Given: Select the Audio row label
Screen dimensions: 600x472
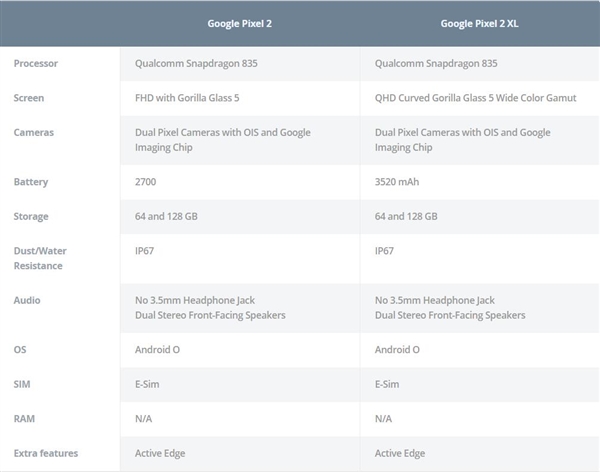Looking at the screenshot, I should coord(27,300).
